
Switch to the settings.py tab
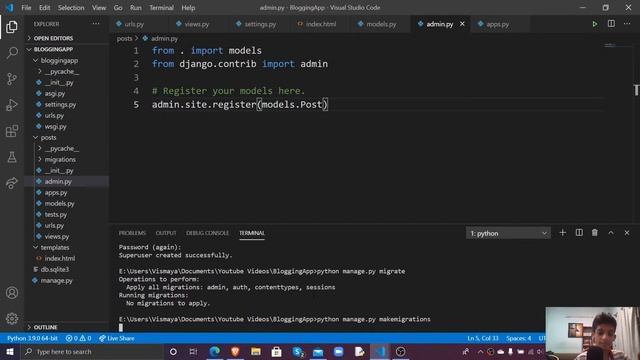260,24
